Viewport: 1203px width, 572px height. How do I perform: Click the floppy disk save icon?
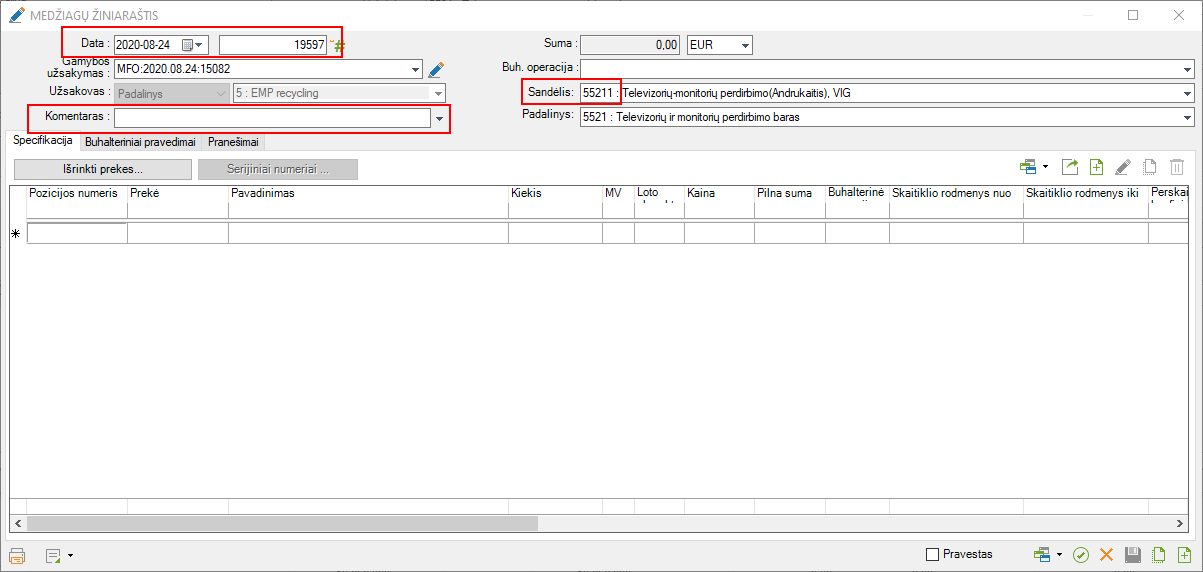1133,555
